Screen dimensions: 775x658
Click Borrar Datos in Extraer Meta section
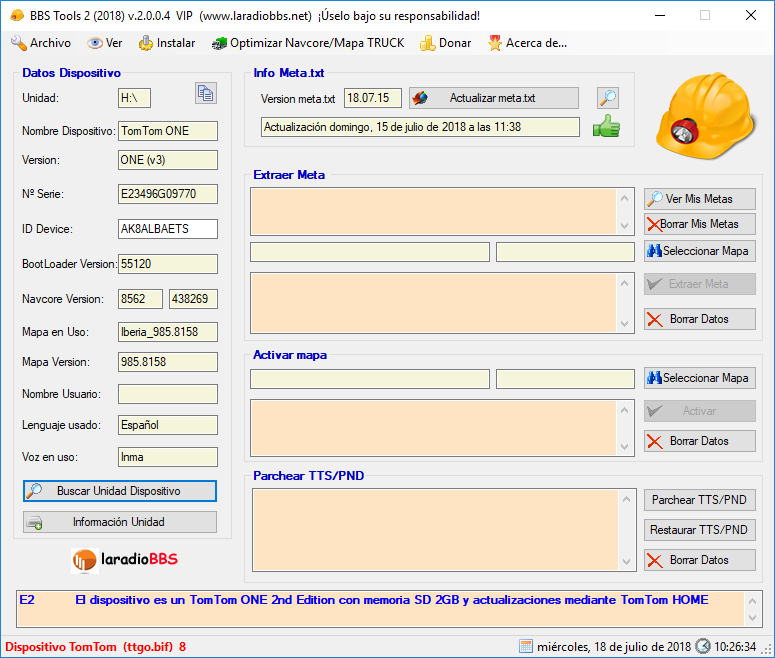699,319
